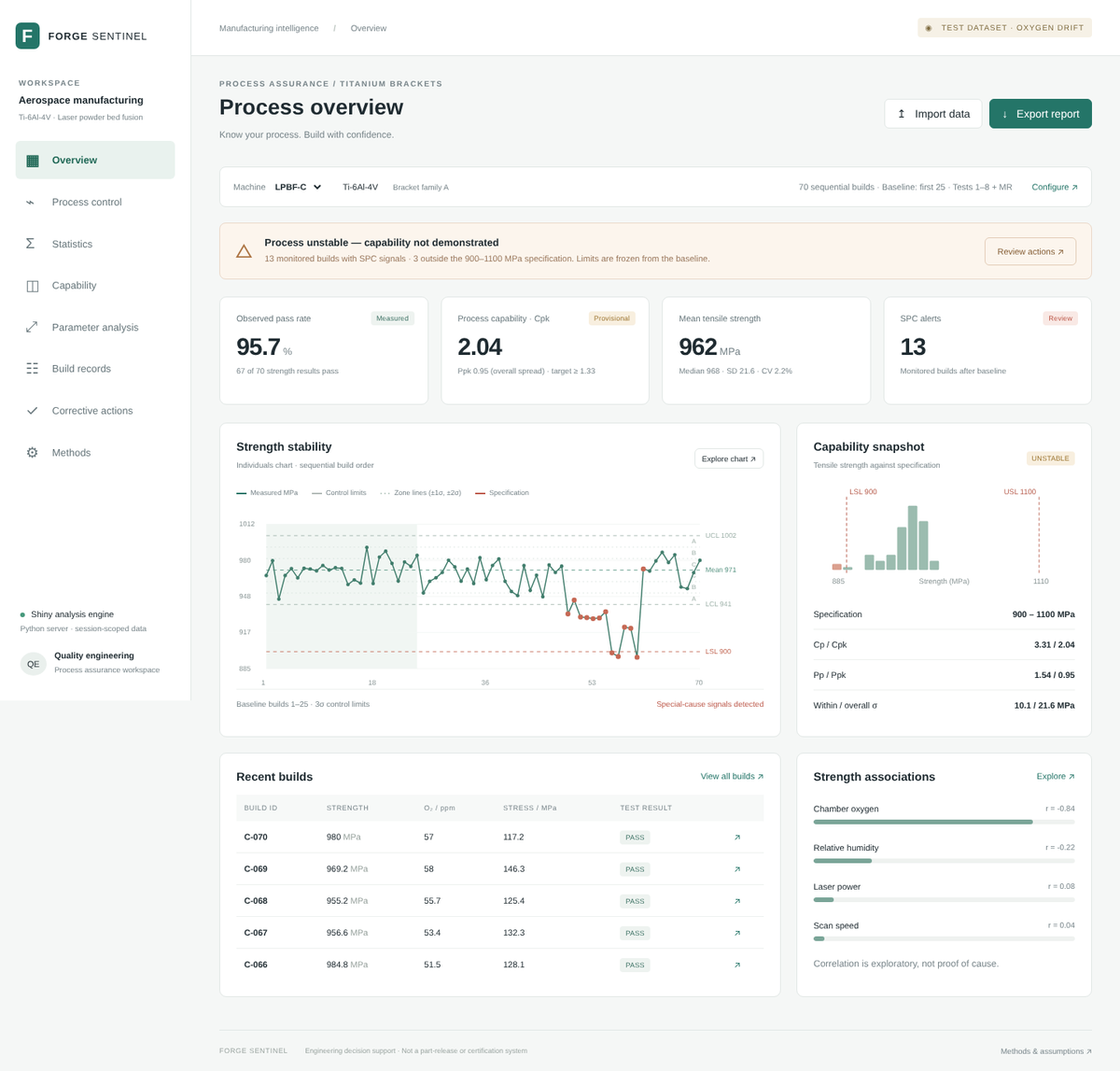Click the Chamber oxygen correlation bar
This screenshot has height=1071, width=1120.
coord(944,822)
